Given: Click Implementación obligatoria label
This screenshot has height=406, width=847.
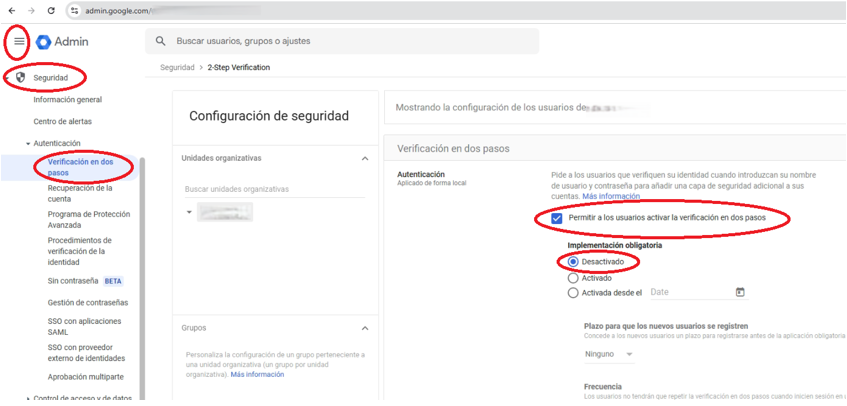Looking at the screenshot, I should click(615, 246).
